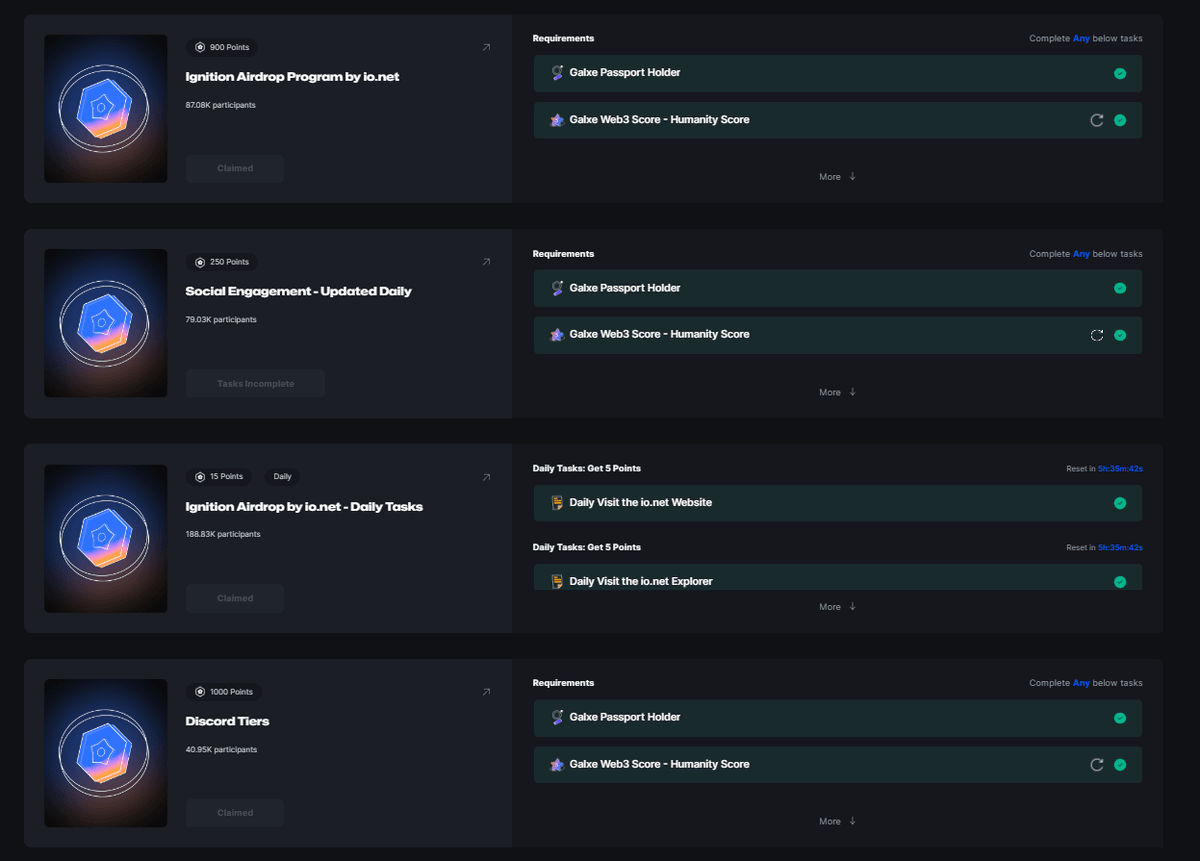Click document icon beside Daily Visit the io.net Website
Image resolution: width=1200 pixels, height=861 pixels.
pos(557,503)
